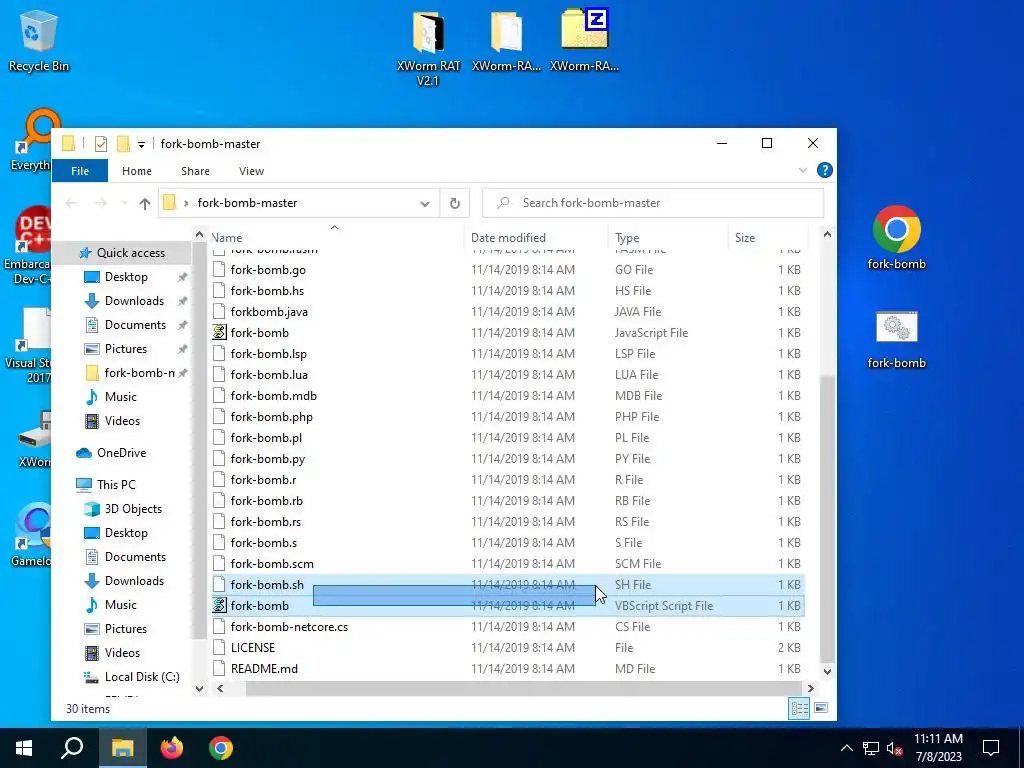Sort by Type column header
Screen dimensions: 1024x768
click(667, 238)
